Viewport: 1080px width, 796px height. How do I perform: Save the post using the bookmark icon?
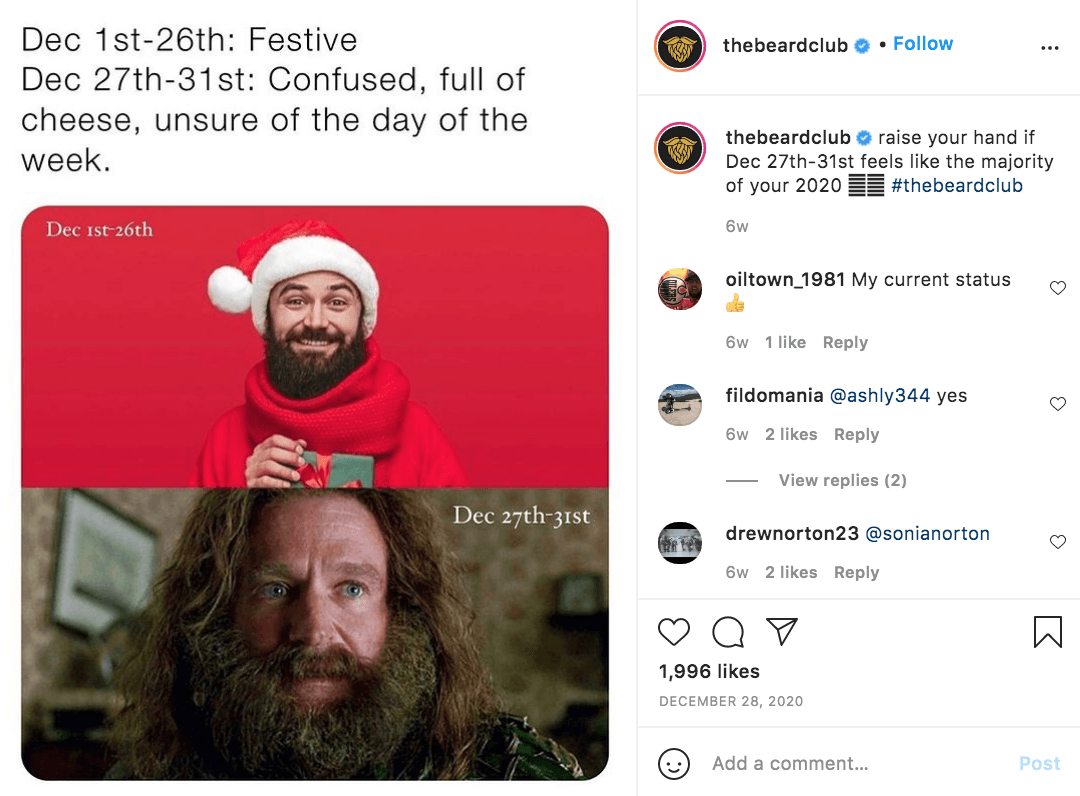(1047, 632)
